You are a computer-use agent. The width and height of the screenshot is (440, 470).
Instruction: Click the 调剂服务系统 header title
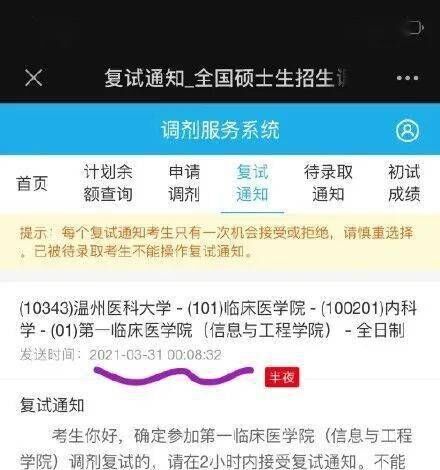tap(220, 130)
